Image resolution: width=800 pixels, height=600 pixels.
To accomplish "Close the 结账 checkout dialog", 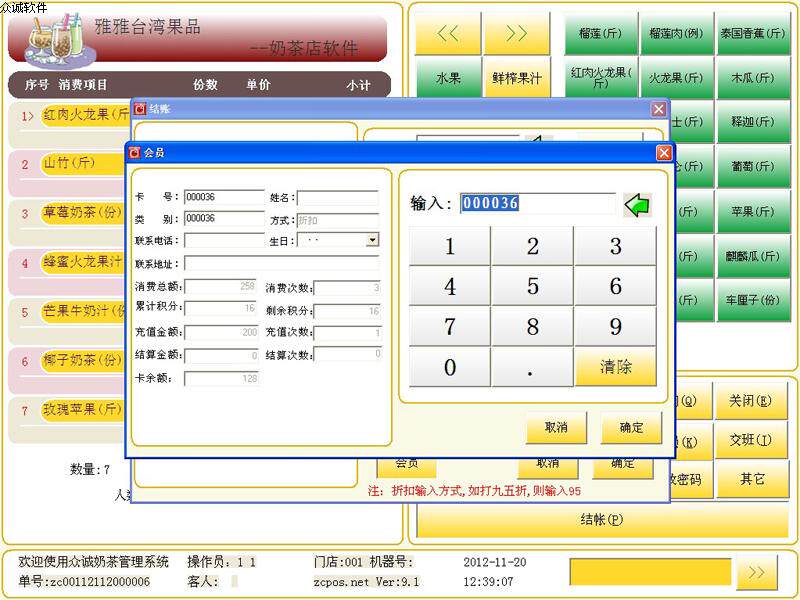I will 659,109.
